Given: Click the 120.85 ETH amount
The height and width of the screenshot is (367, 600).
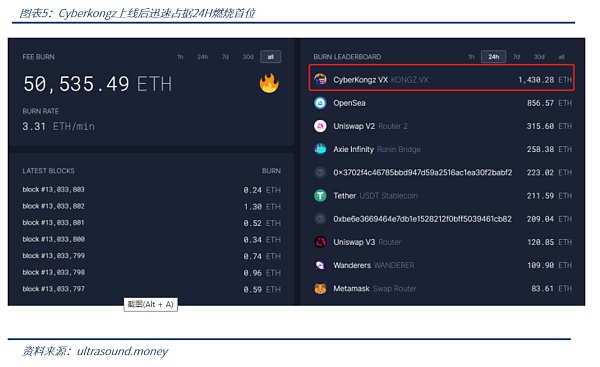Looking at the screenshot, I should click(x=549, y=242).
